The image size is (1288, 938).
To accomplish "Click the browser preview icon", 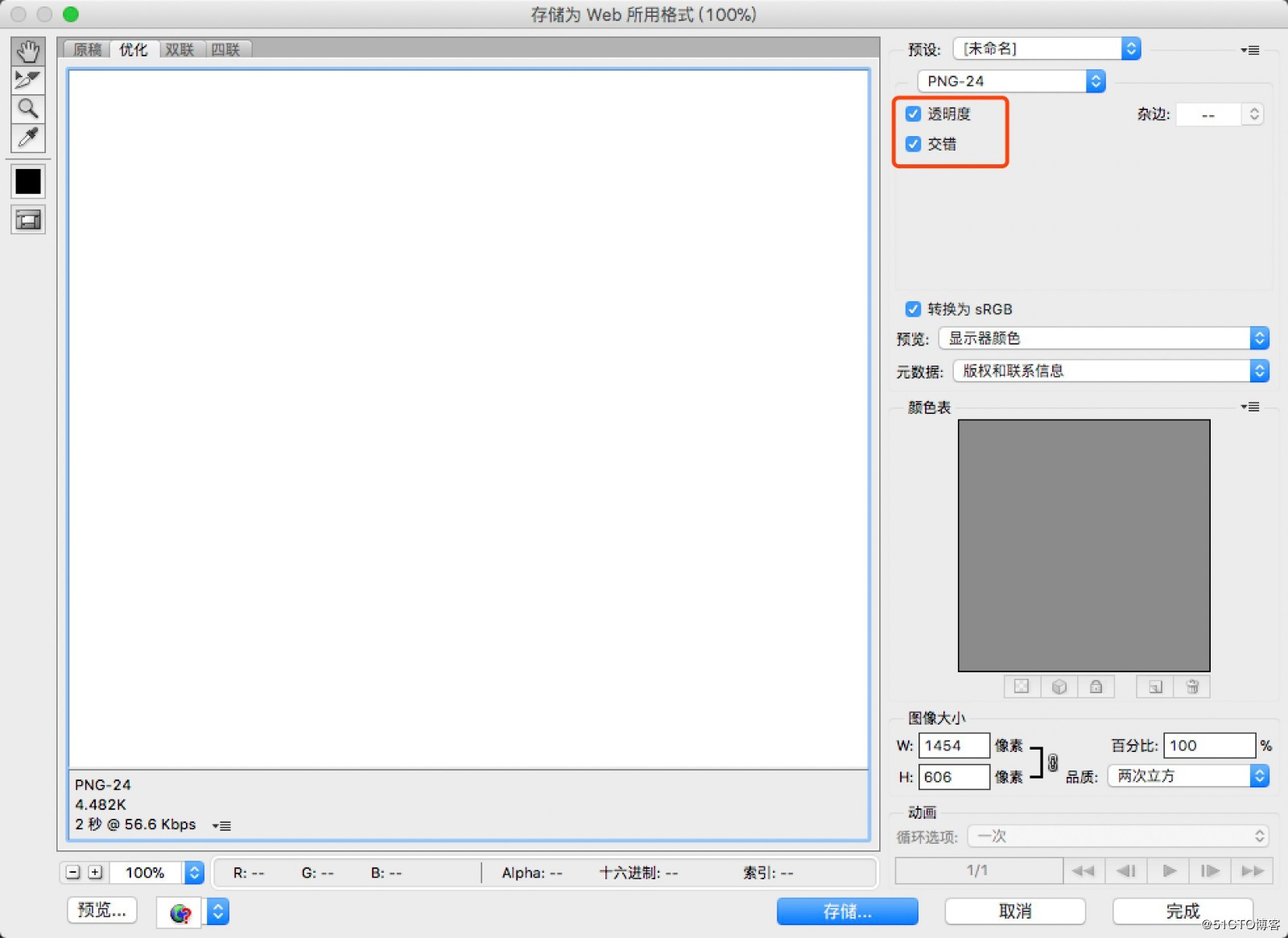I will pos(180,913).
